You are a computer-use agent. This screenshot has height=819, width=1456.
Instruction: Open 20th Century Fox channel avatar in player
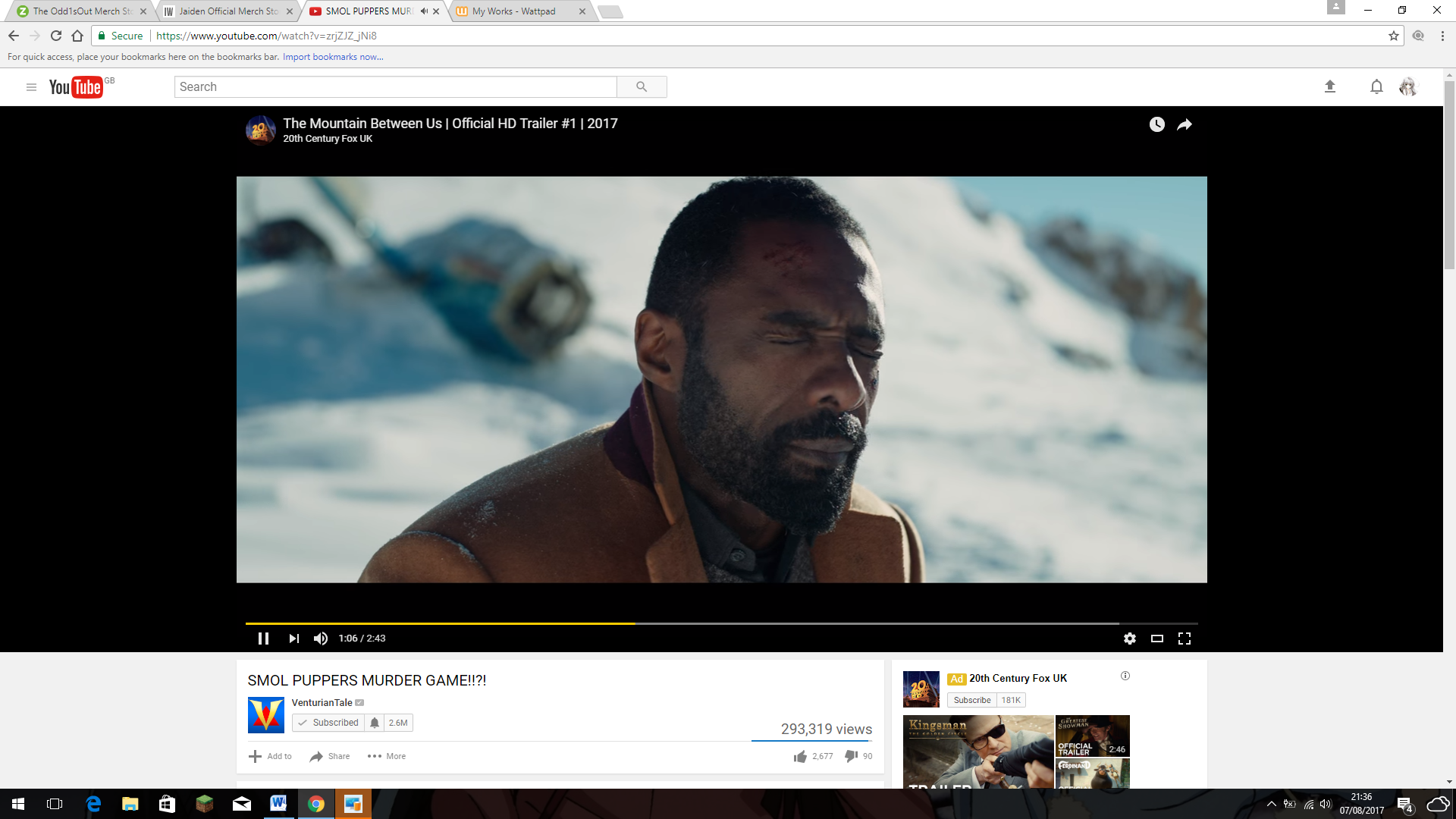pos(260,130)
